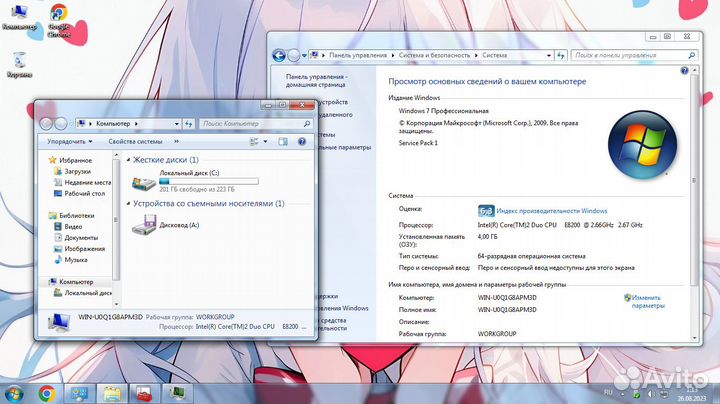Click forward arrow in System window
The image size is (720, 404).
point(293,56)
